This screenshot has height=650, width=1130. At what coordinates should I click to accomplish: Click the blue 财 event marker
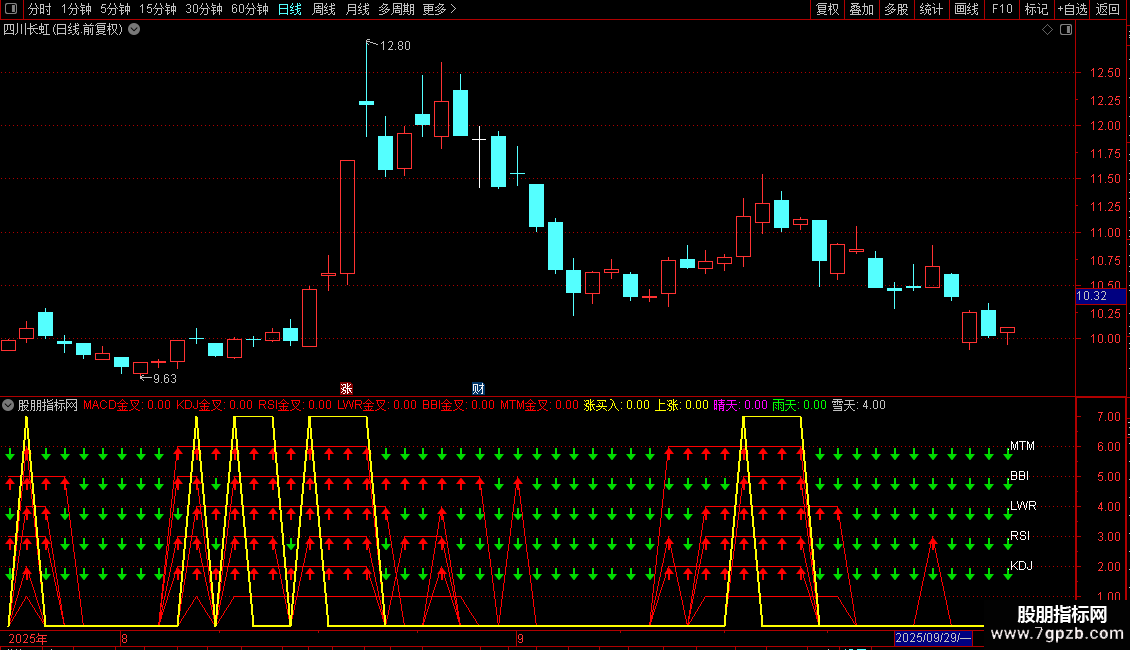478,388
